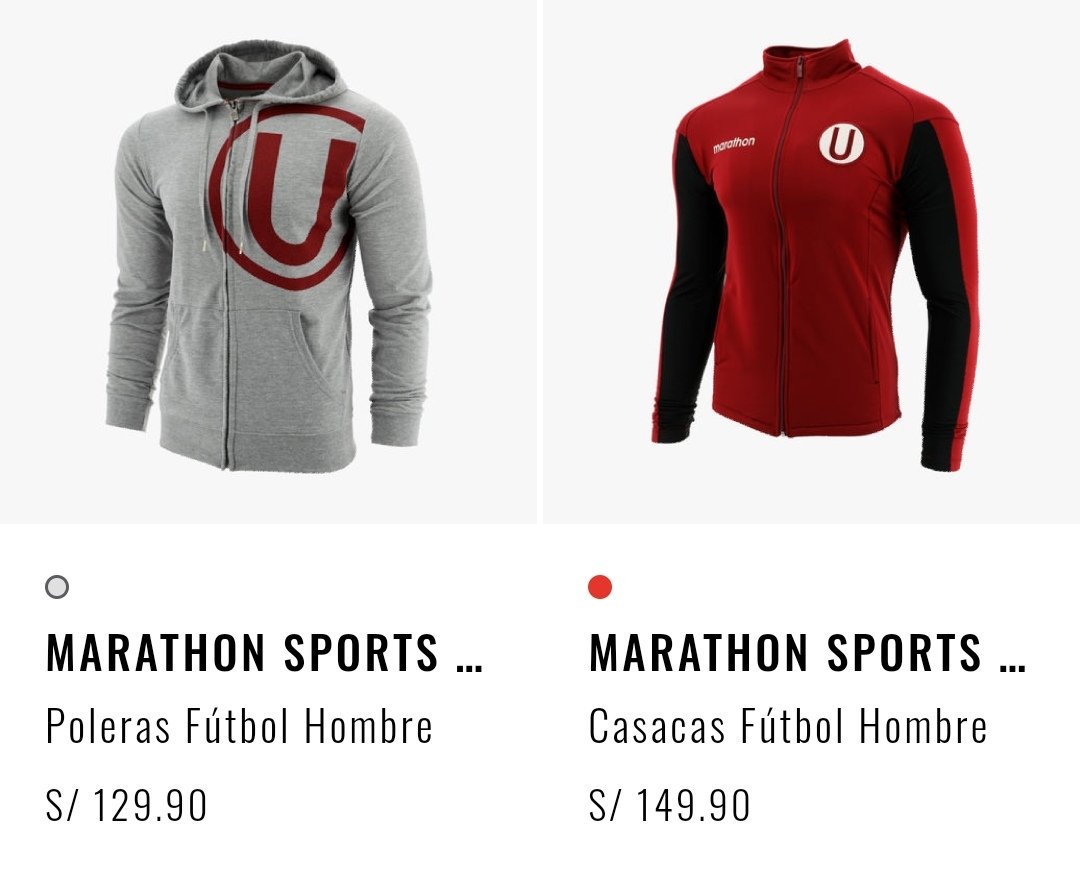Click the ellipsis after the left product title
Viewport: 1080px width, 886px height.
pos(470,667)
